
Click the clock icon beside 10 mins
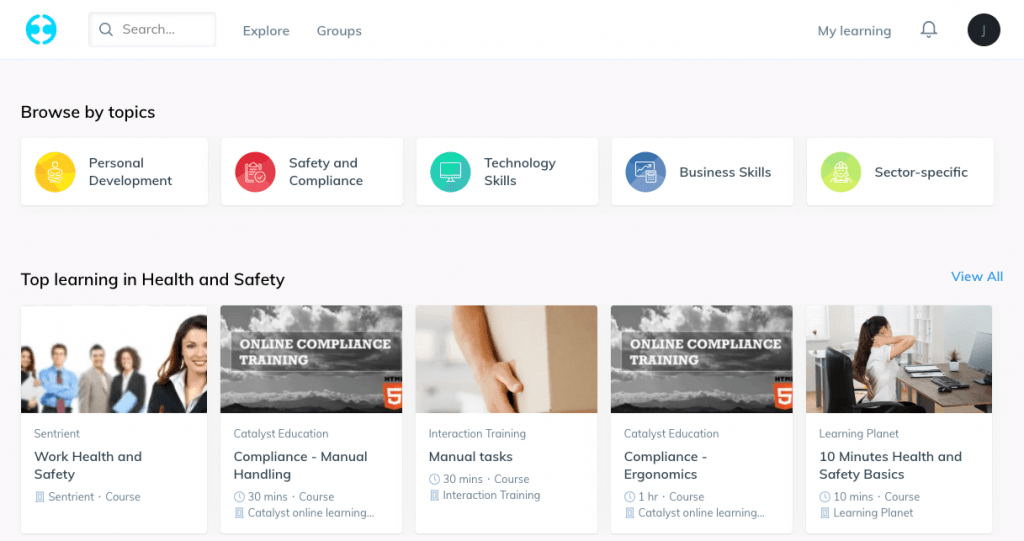825,497
